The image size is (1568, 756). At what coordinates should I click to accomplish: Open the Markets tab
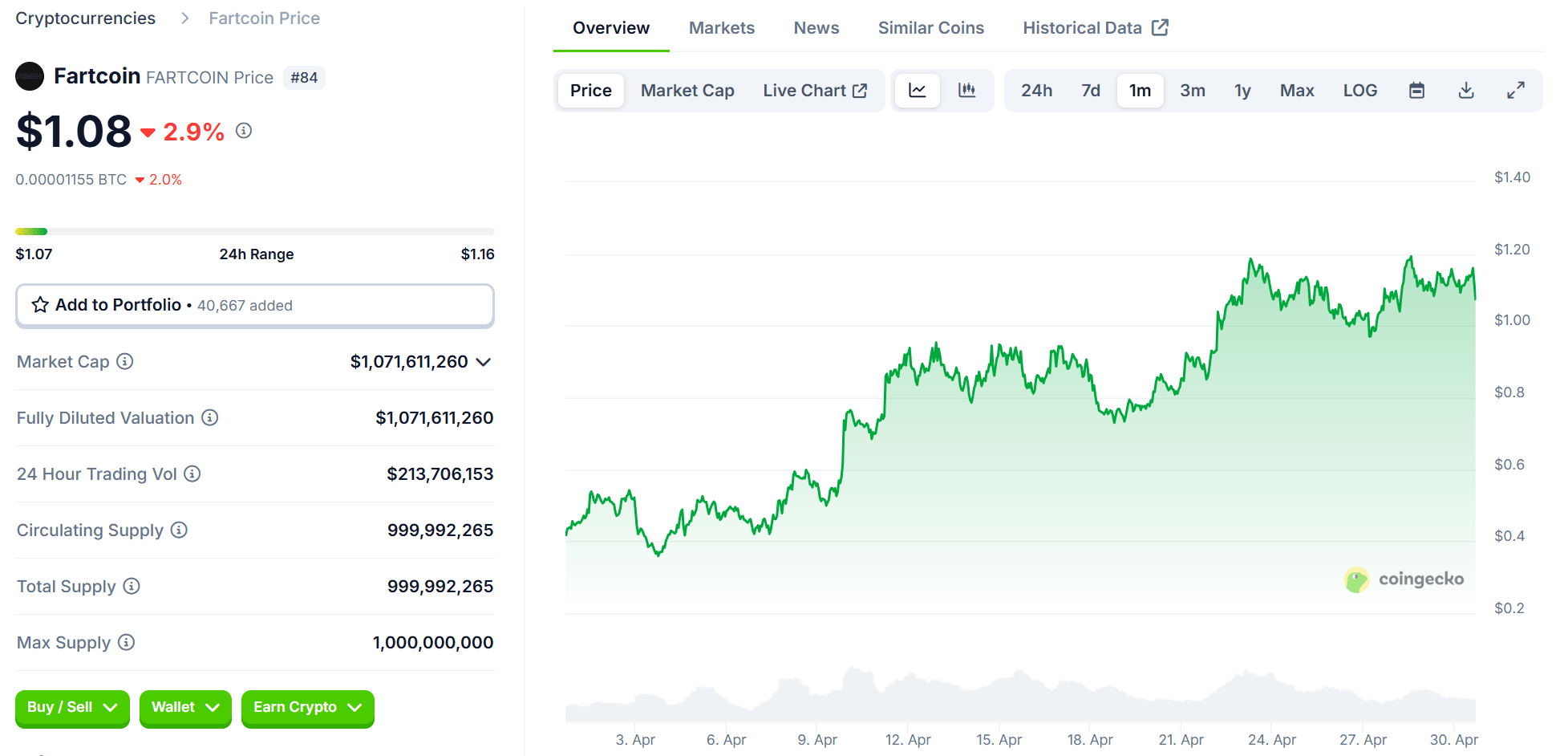tap(722, 28)
